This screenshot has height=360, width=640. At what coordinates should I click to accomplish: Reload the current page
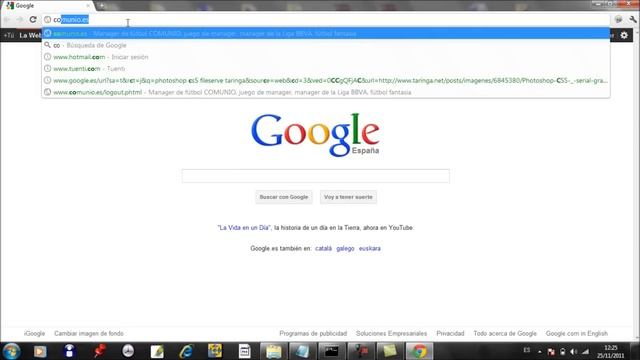pyautogui.click(x=33, y=20)
